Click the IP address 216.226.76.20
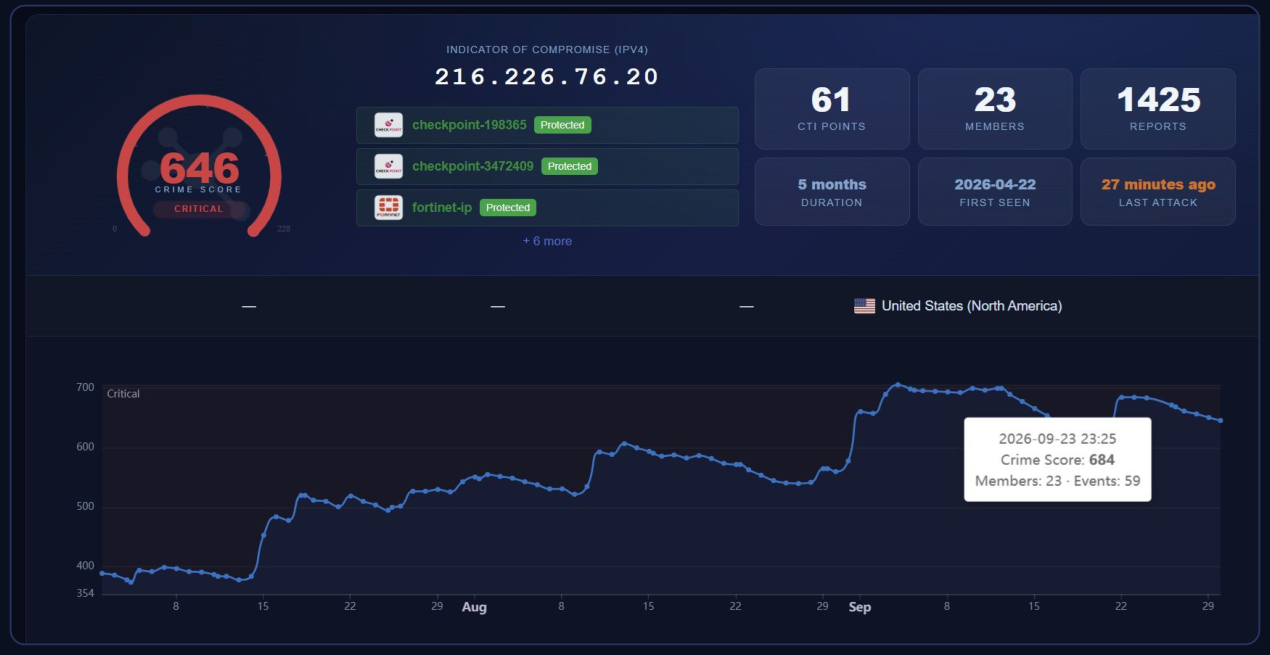 point(547,77)
